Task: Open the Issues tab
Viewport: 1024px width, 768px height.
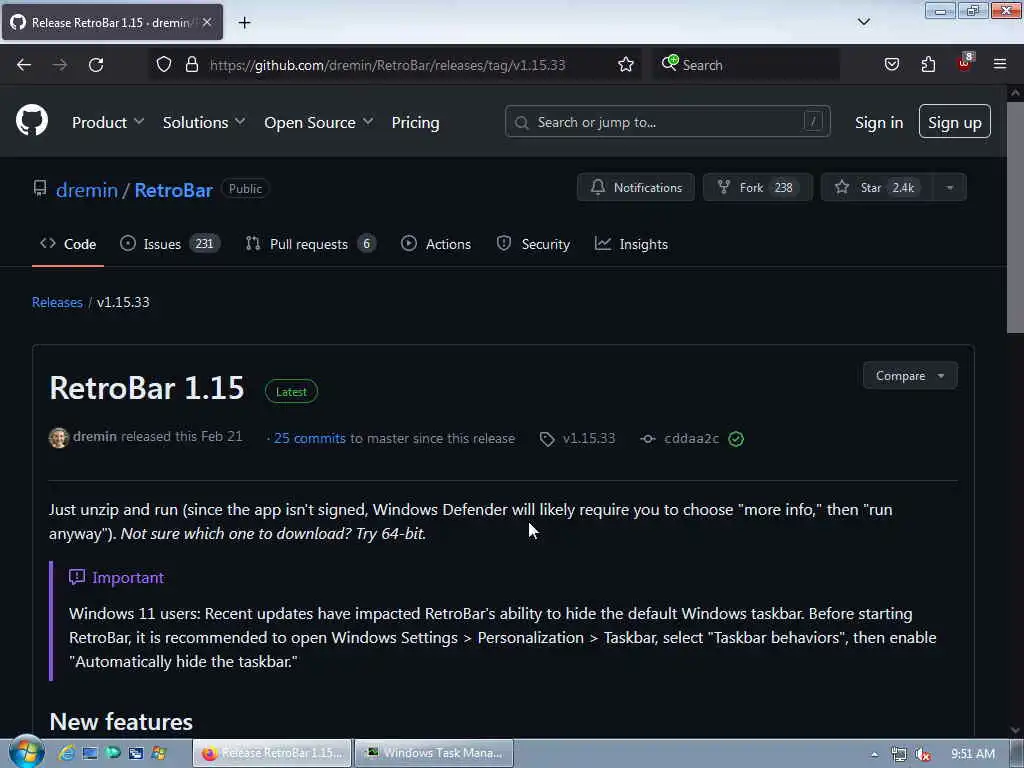Action: [170, 244]
